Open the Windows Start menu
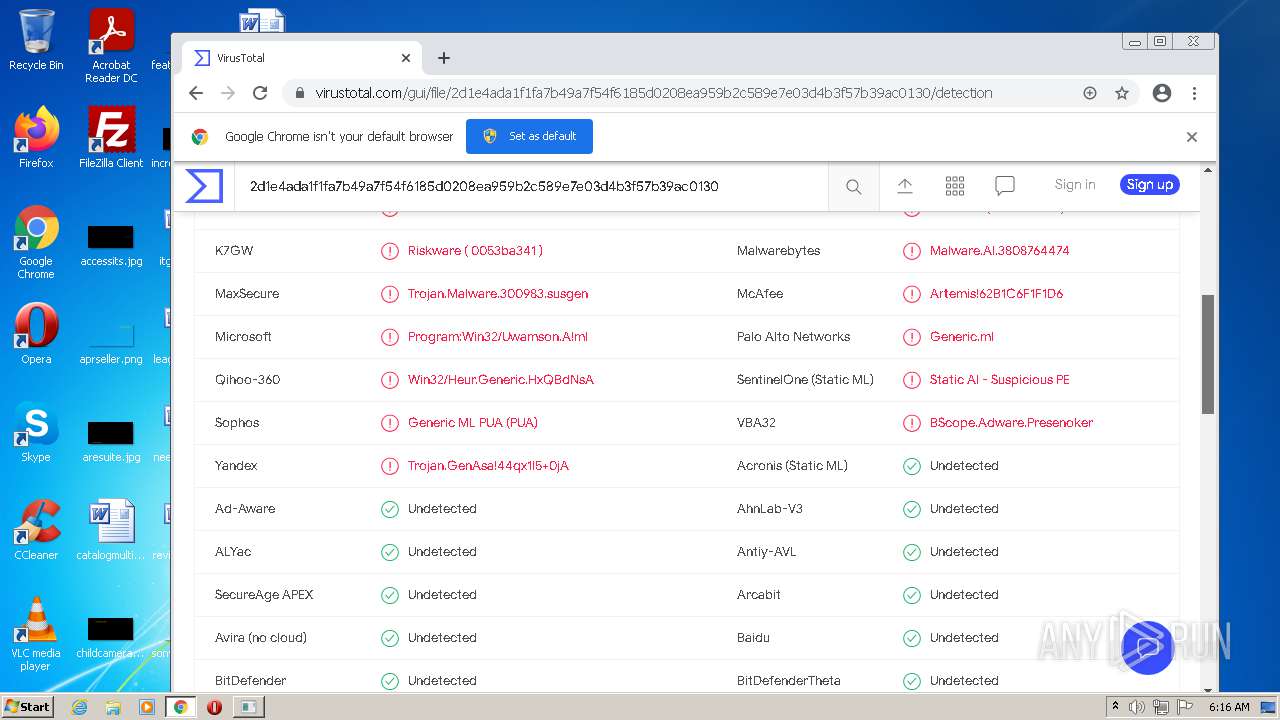The image size is (1280, 720). 27,706
